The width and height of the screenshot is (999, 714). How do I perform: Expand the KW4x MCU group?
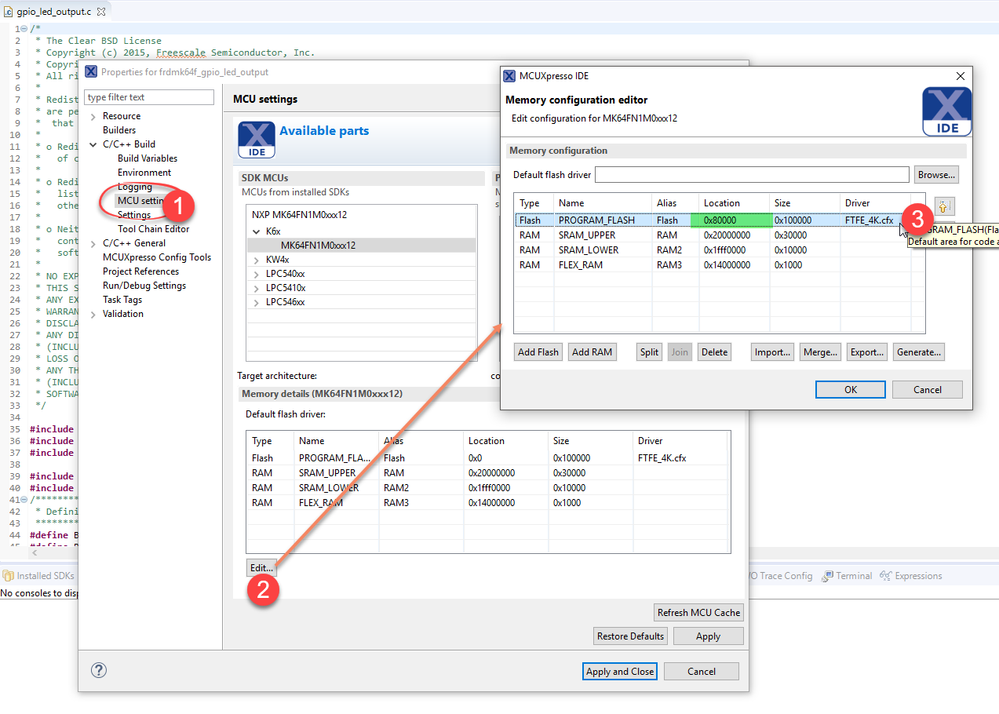coord(256,260)
